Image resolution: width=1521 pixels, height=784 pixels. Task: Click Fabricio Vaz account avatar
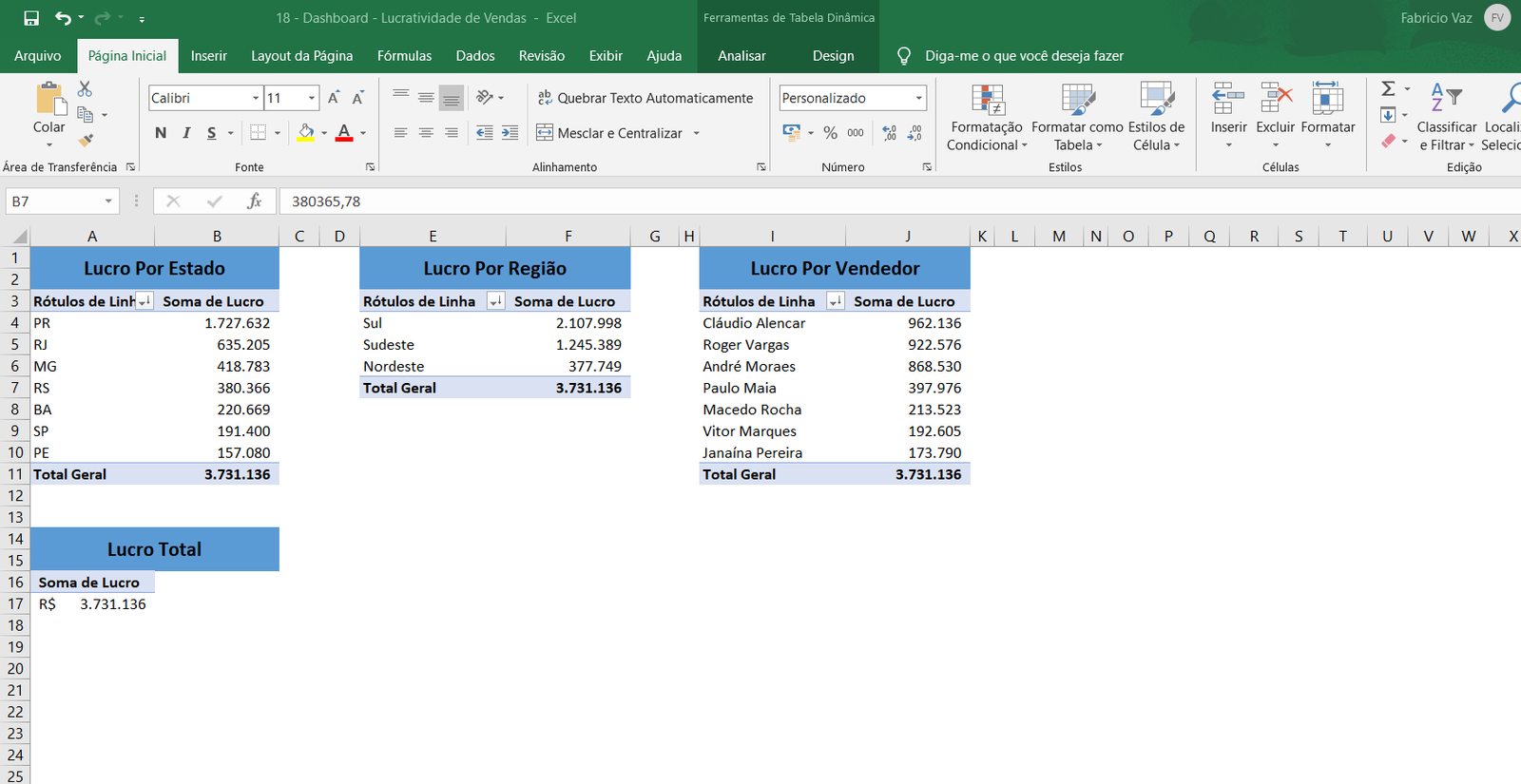(x=1497, y=18)
